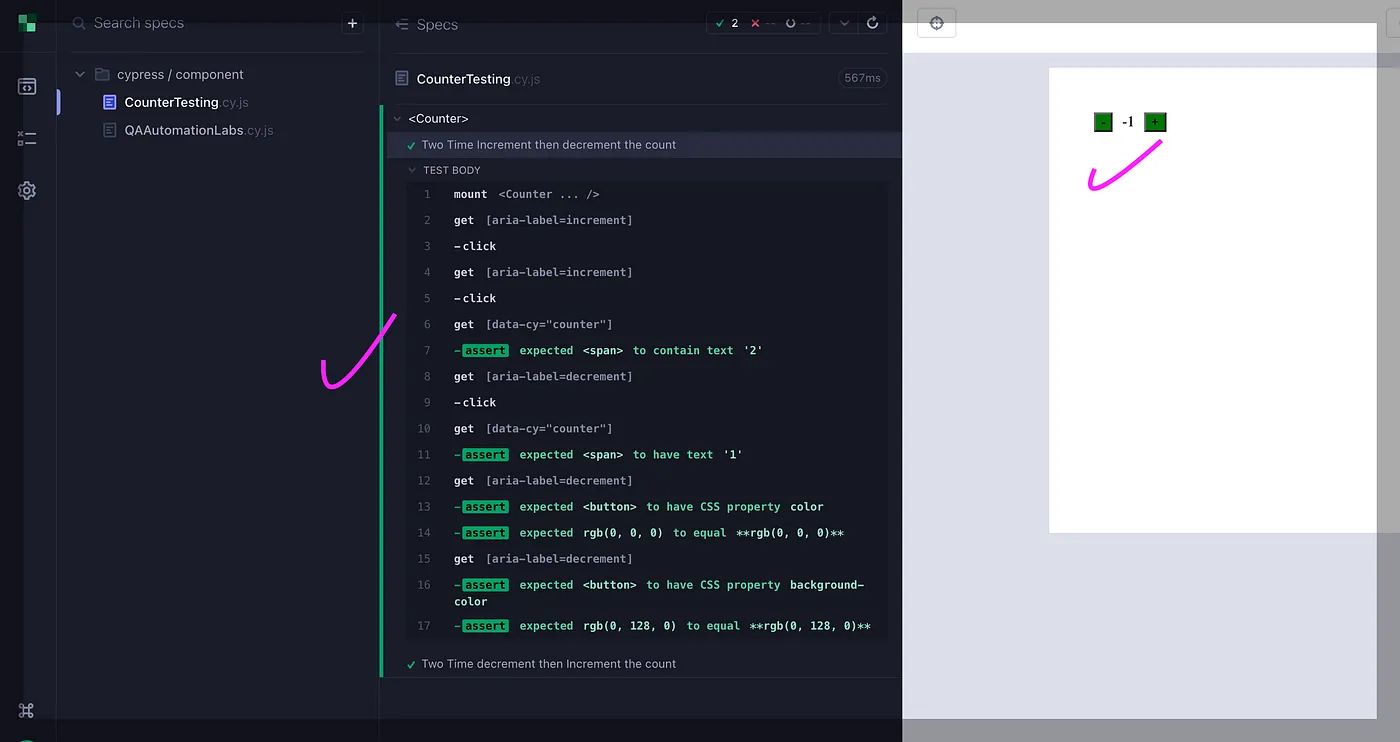The image size is (1400, 742).
Task: Click the Search specs input field
Action: [x=210, y=23]
